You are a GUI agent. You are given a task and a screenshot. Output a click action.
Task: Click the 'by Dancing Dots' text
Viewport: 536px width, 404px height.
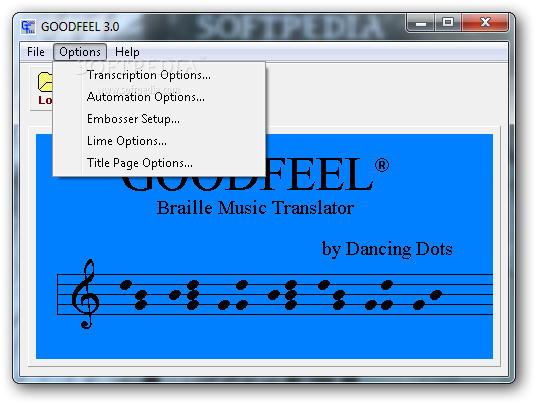click(387, 249)
